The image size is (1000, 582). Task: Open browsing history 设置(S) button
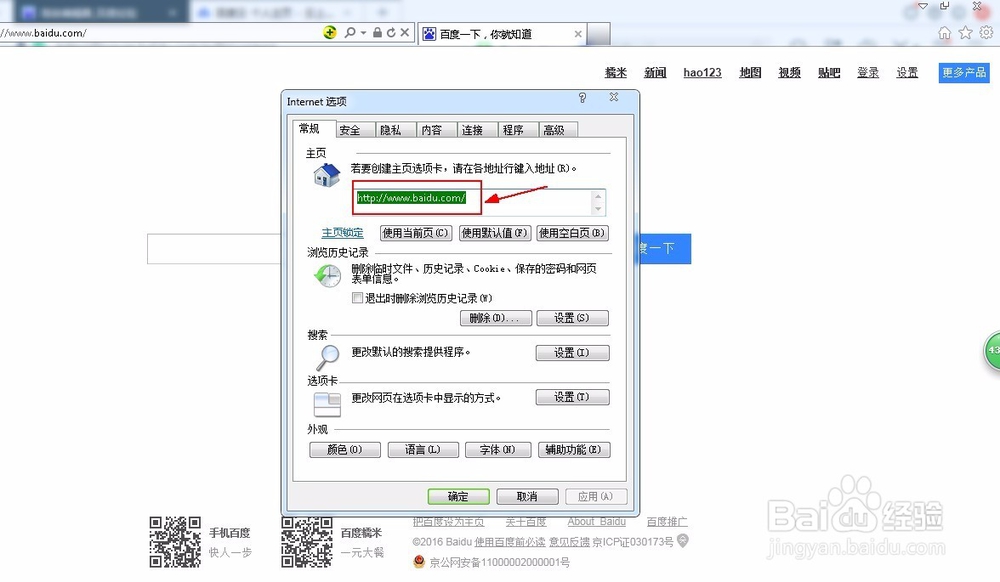click(x=572, y=318)
